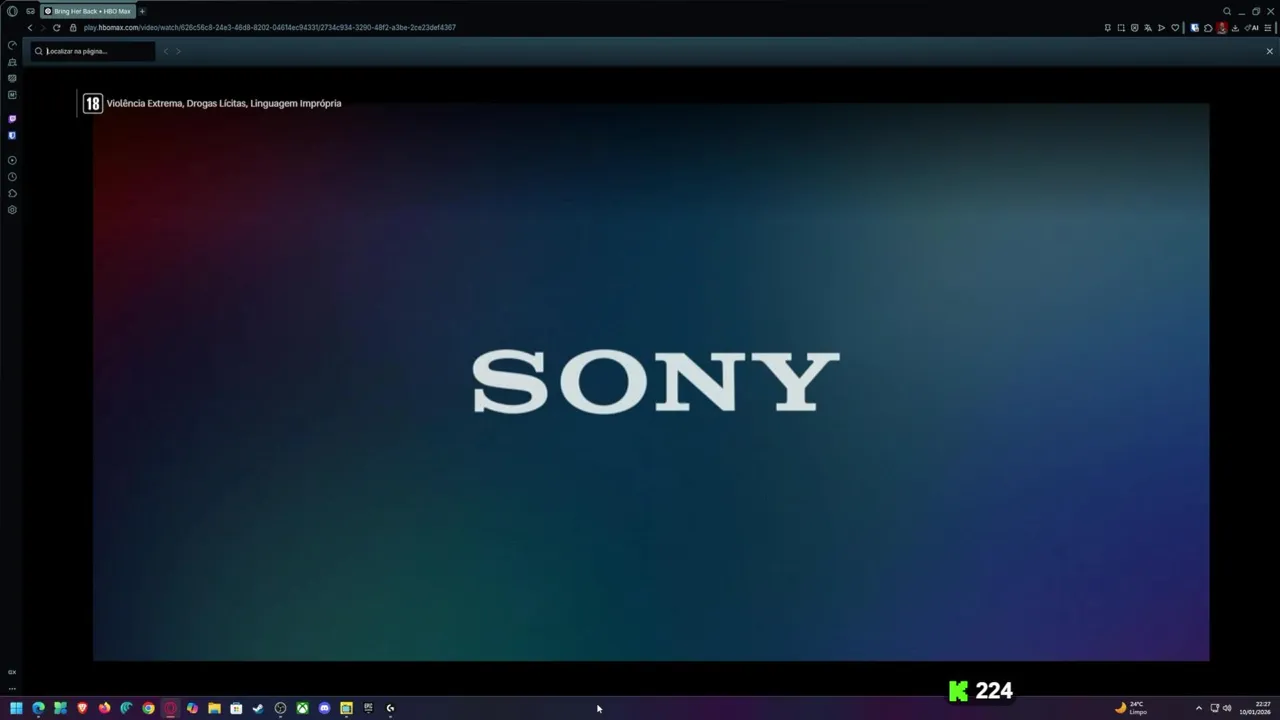Open the extensions cube icon
1280x720 pixels.
(1208, 28)
